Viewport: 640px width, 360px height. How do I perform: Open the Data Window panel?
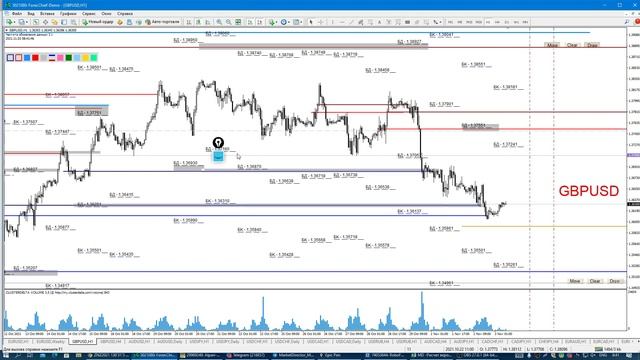[x=45, y=22]
